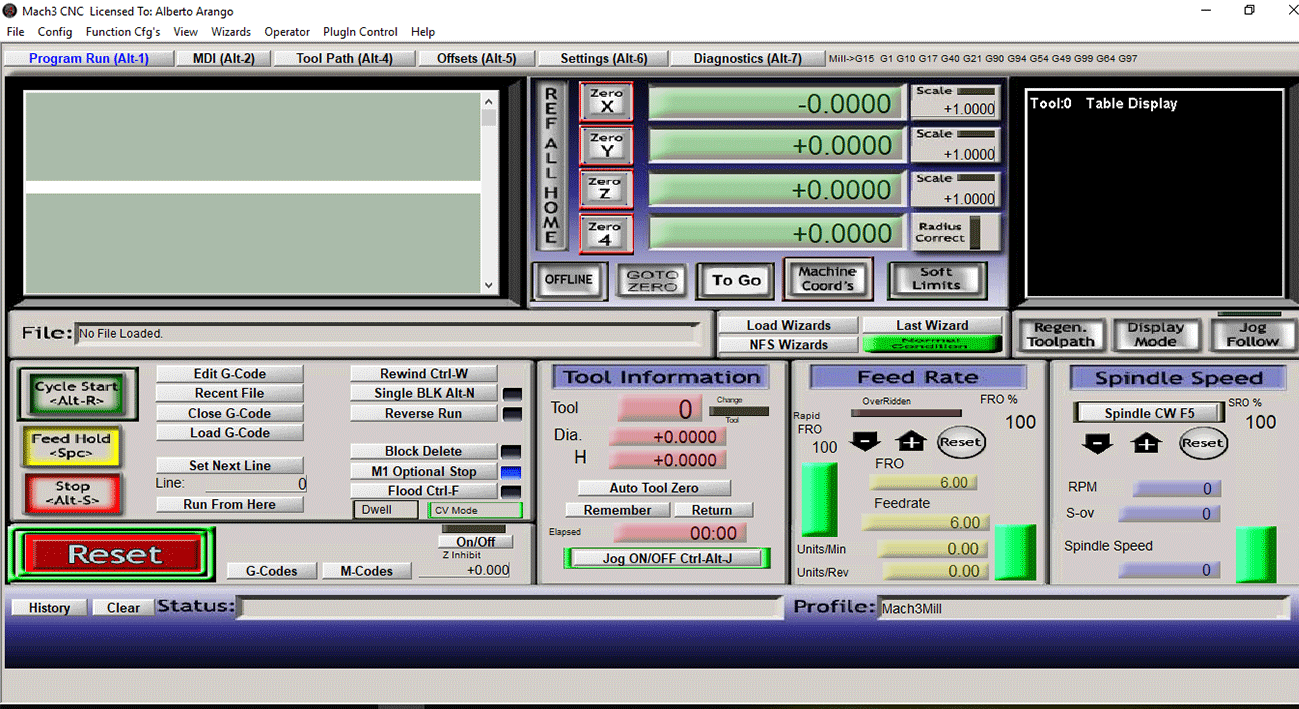
Task: Click the Clear status button
Action: click(x=123, y=607)
